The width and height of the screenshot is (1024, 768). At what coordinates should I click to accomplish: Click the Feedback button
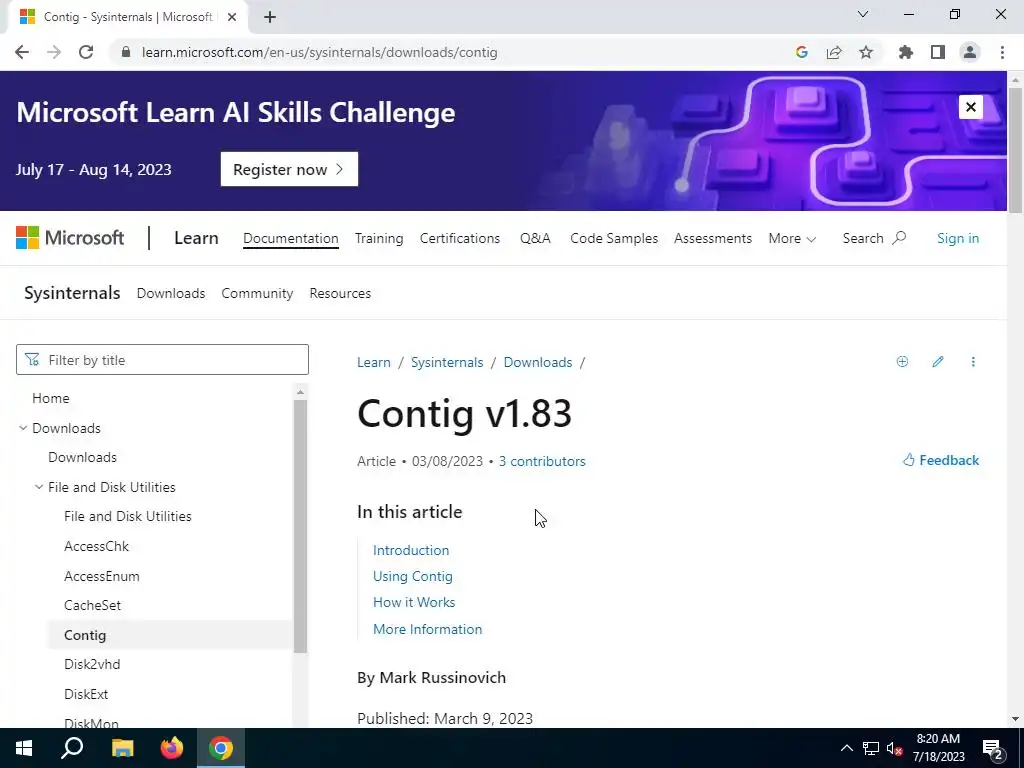[x=940, y=460]
